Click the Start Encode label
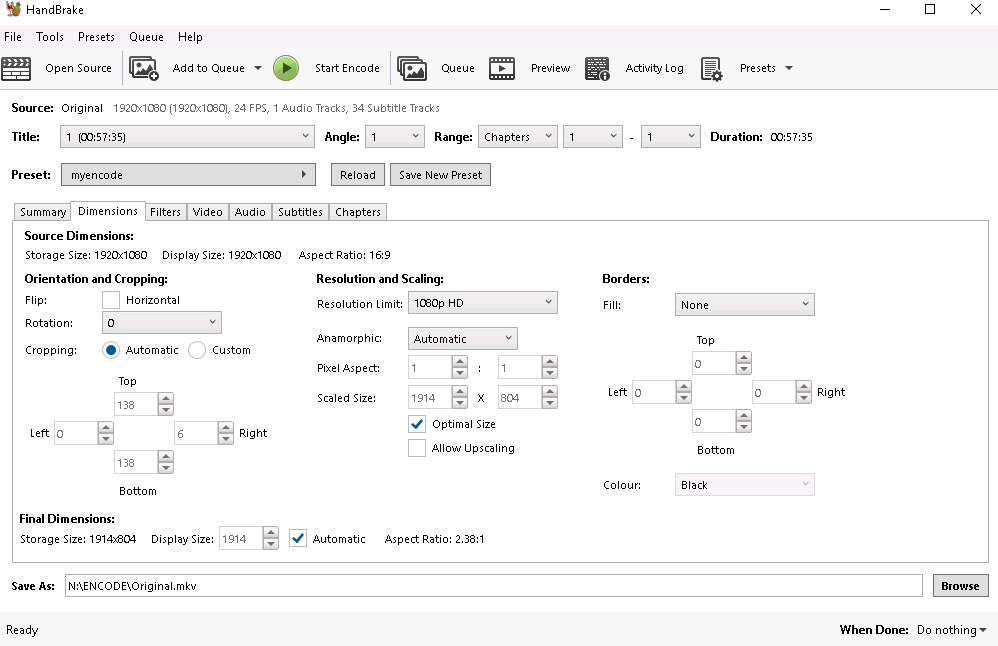This screenshot has height=646, width=998. tap(347, 68)
